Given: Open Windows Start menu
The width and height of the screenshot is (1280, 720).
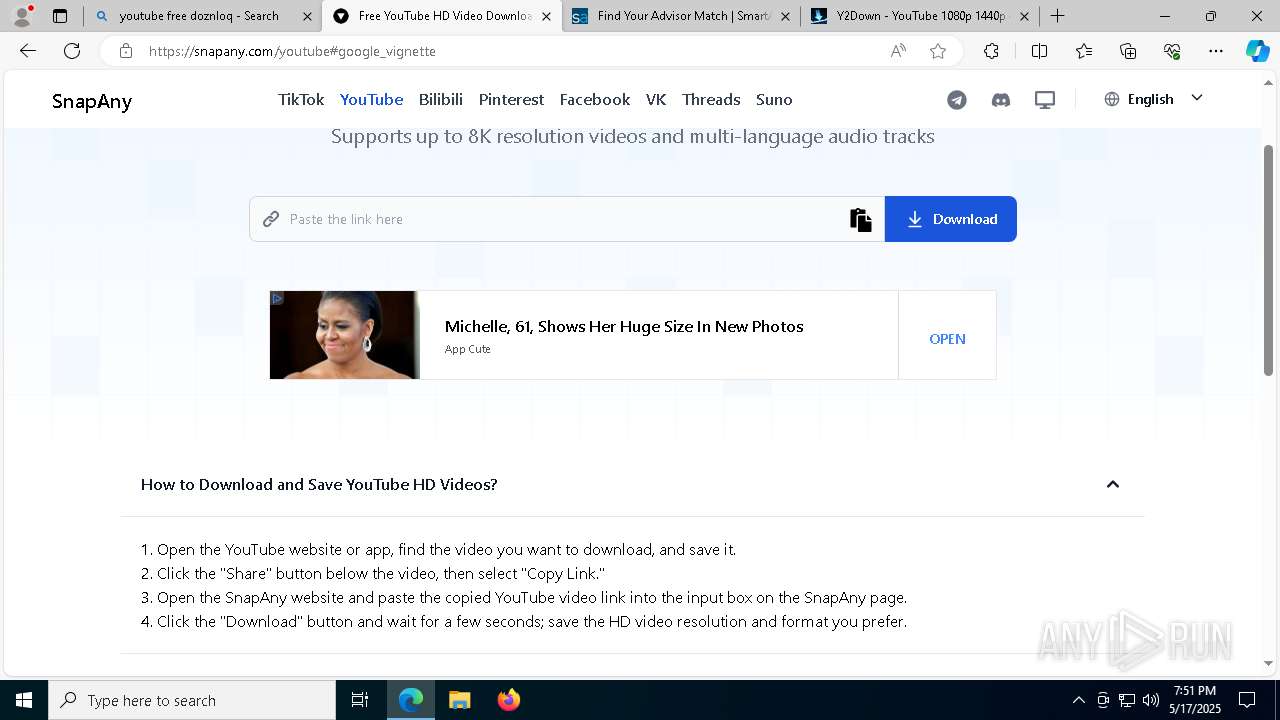Looking at the screenshot, I should coord(24,700).
